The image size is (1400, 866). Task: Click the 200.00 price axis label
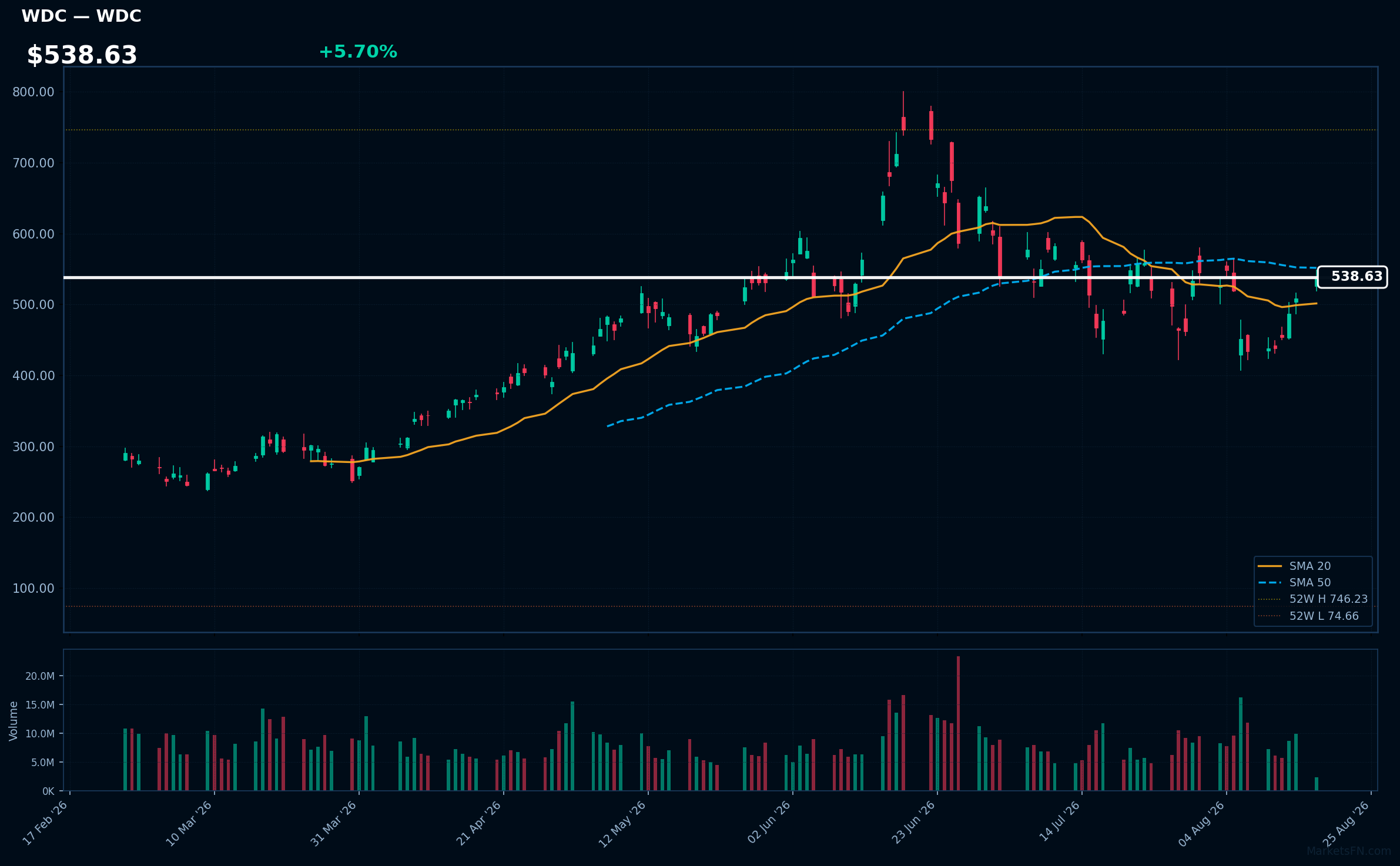pyautogui.click(x=34, y=518)
